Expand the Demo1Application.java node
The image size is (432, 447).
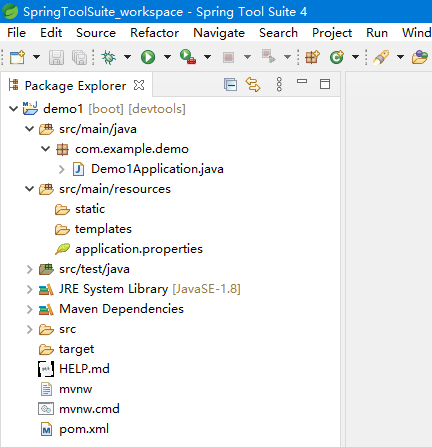click(62, 169)
